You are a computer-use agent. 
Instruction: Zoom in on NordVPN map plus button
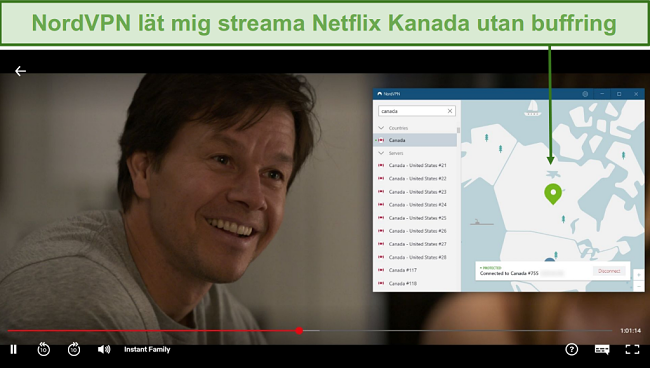[x=638, y=275]
